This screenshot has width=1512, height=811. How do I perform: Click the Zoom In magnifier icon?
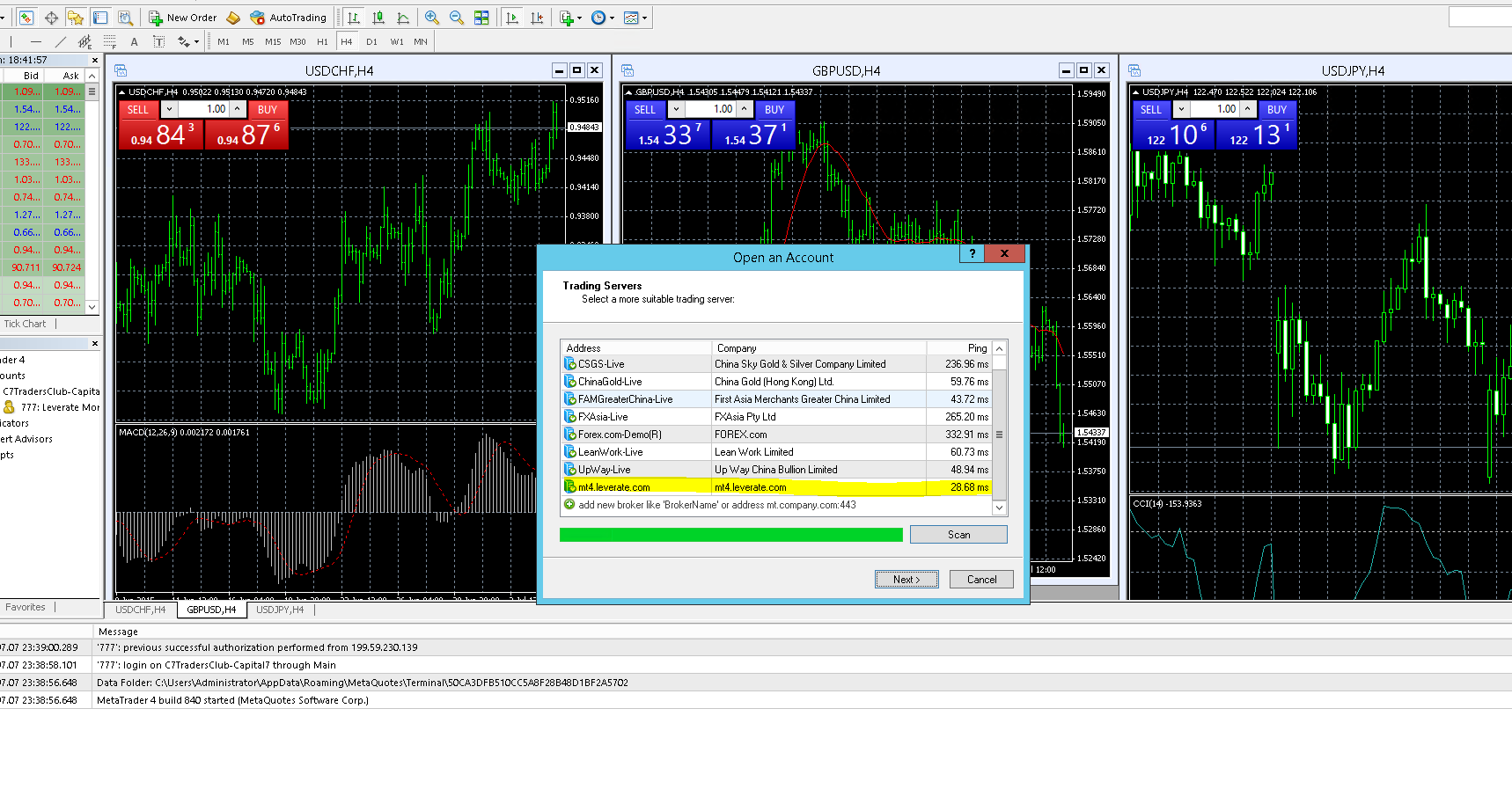tap(432, 18)
